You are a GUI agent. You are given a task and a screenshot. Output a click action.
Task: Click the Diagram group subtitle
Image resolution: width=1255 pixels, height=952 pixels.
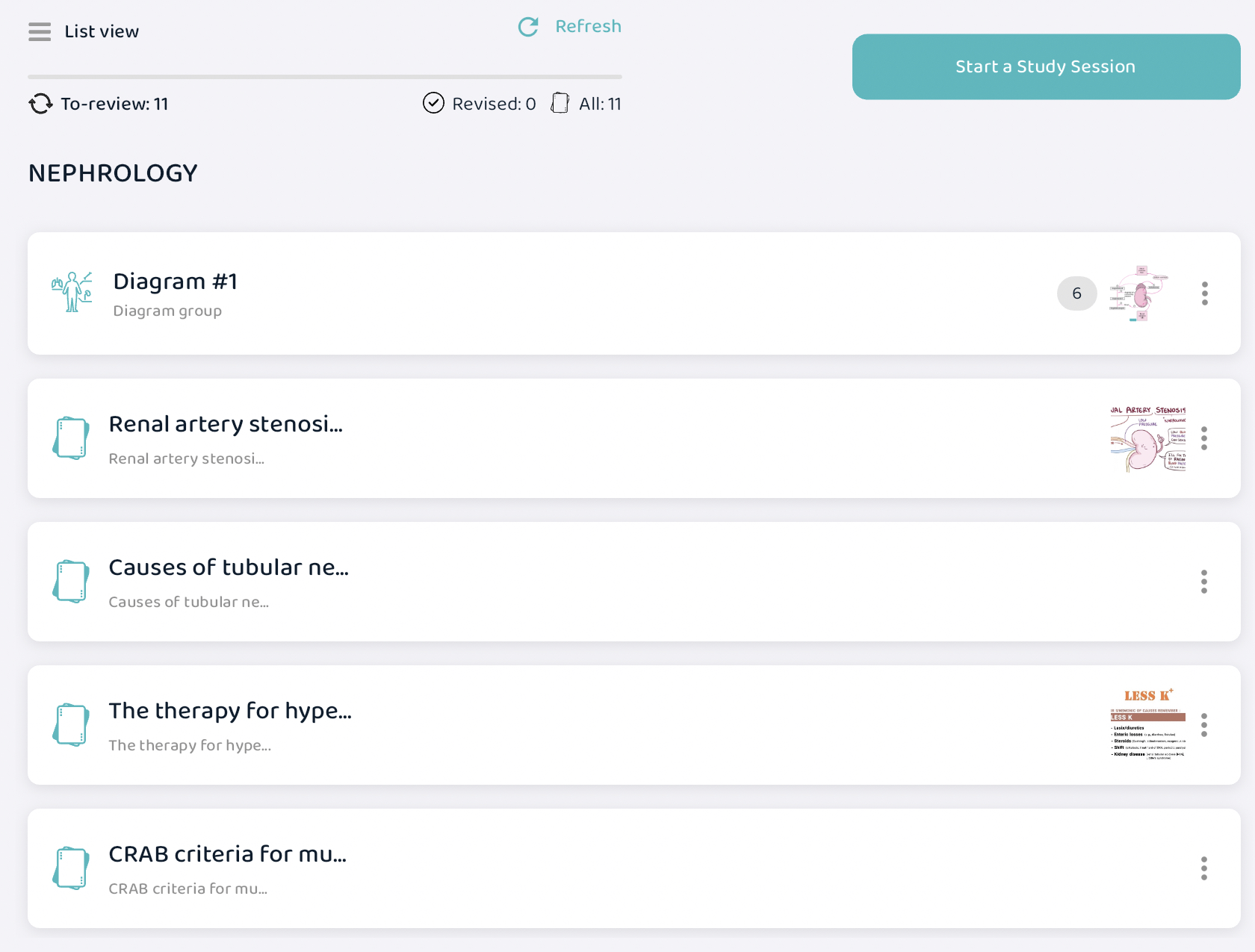pyautogui.click(x=167, y=311)
